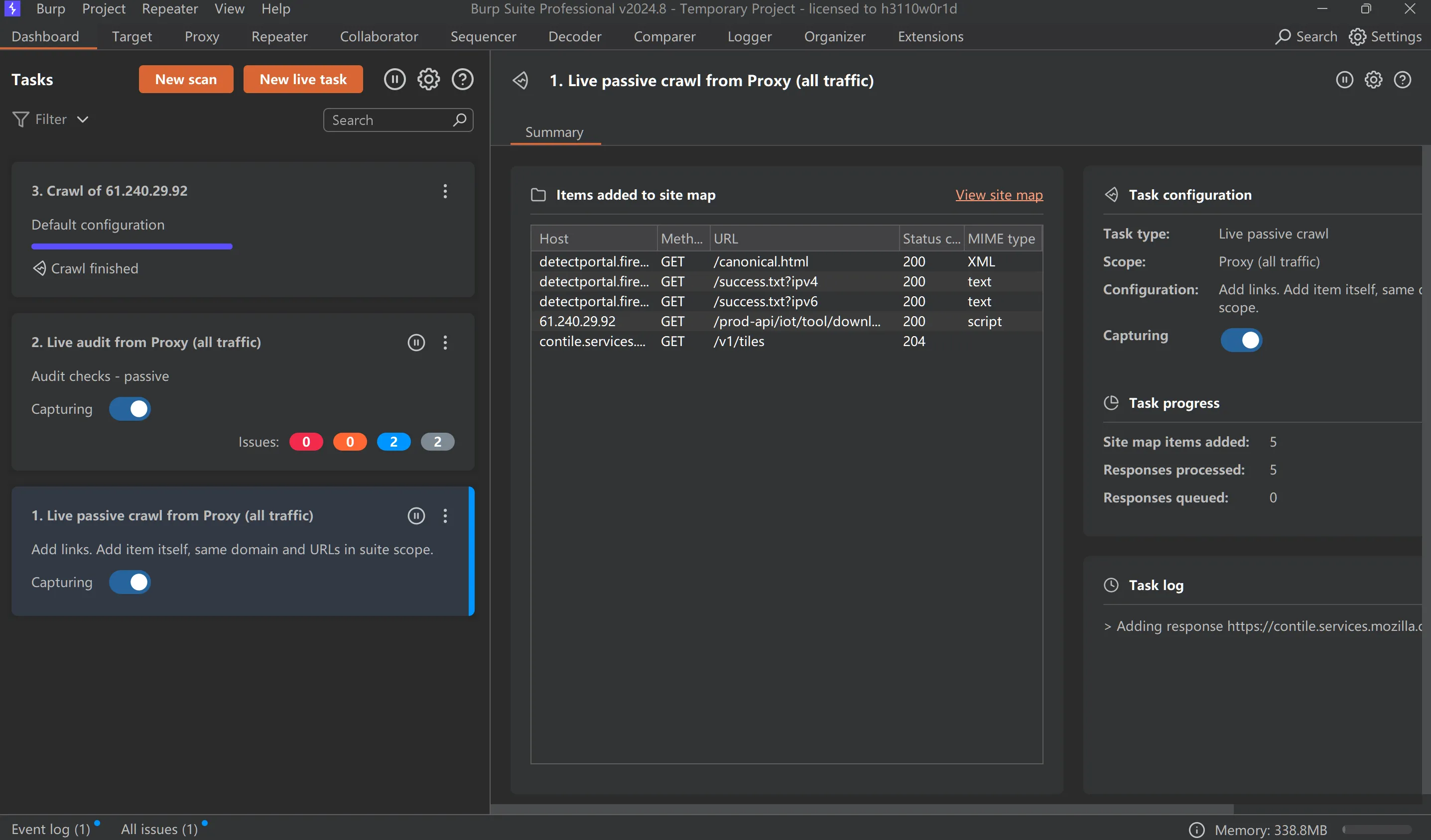Switch to the Proxy tab
This screenshot has height=840, width=1431.
click(x=202, y=36)
